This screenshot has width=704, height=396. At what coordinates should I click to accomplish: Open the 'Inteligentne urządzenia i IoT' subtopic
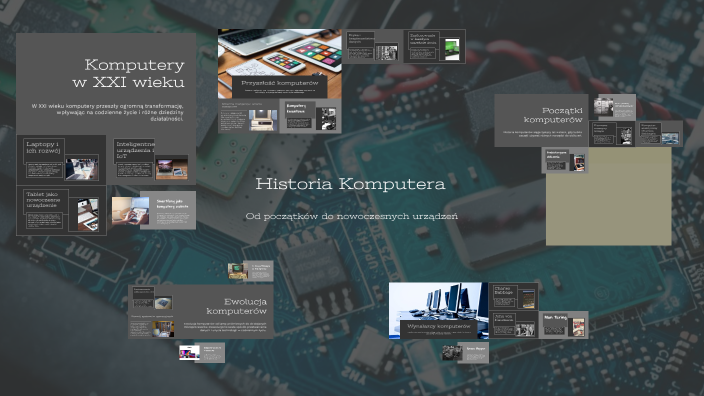tap(151, 159)
